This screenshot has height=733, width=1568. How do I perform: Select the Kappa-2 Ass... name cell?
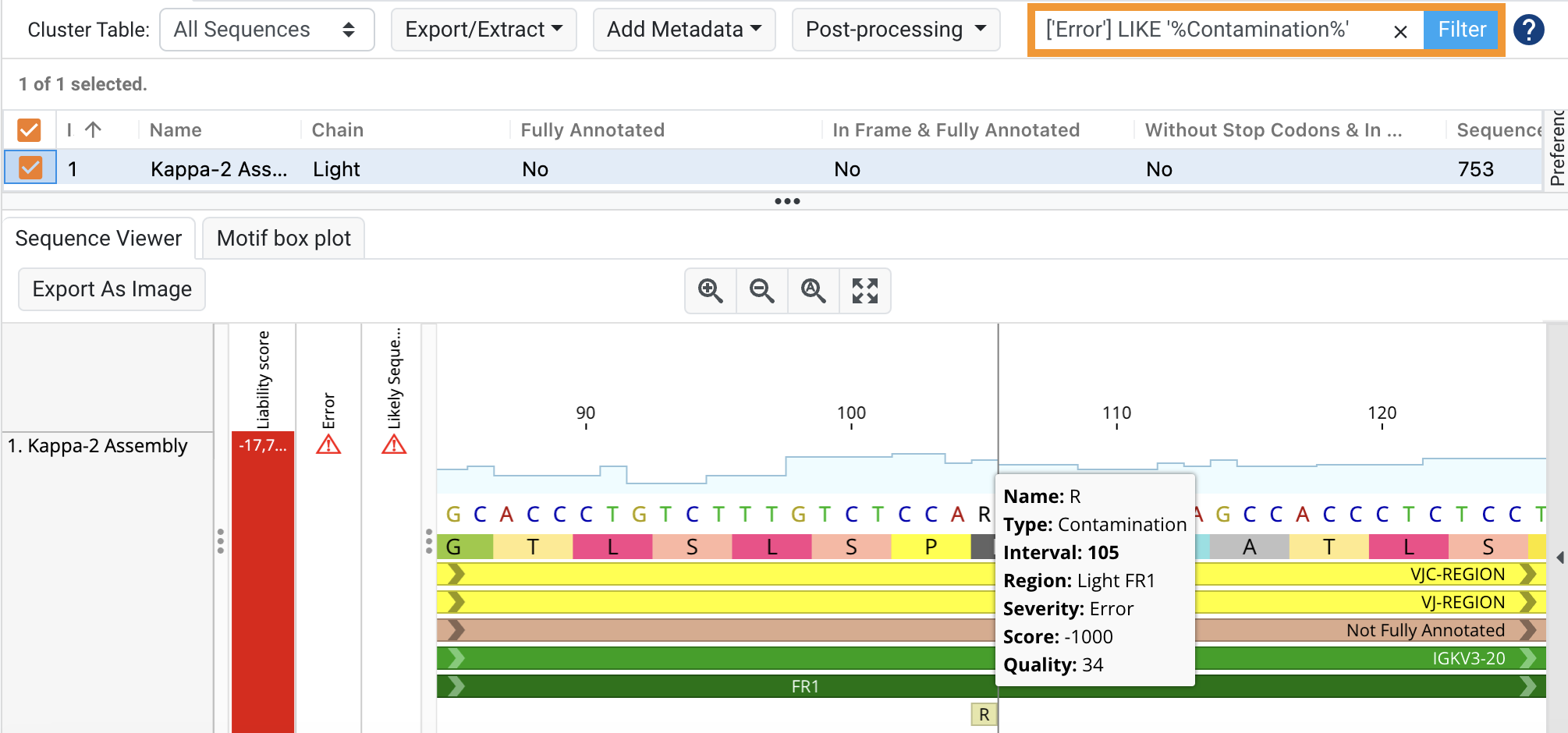[x=219, y=169]
